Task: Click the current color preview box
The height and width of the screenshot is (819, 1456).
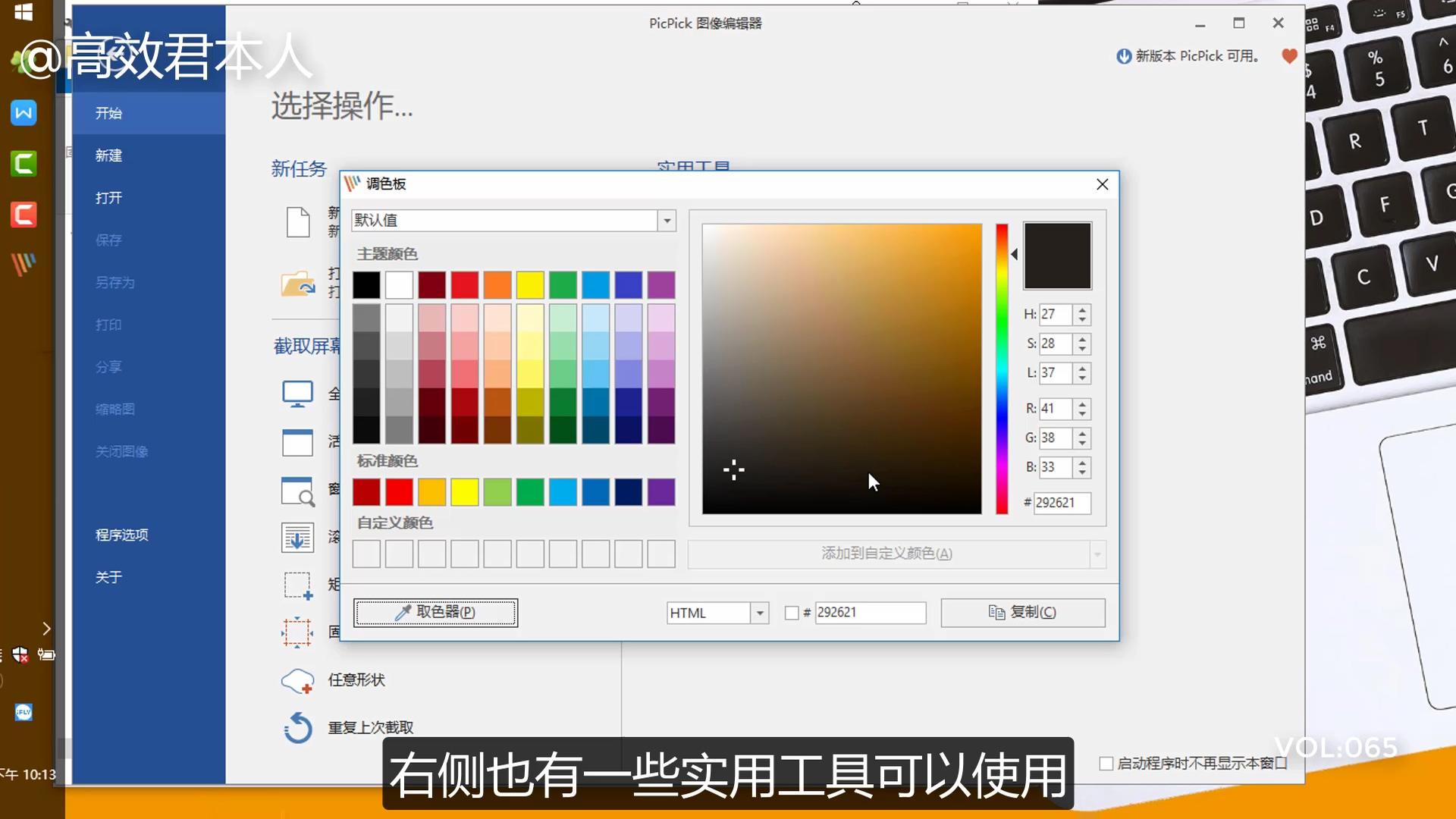Action: click(1057, 256)
